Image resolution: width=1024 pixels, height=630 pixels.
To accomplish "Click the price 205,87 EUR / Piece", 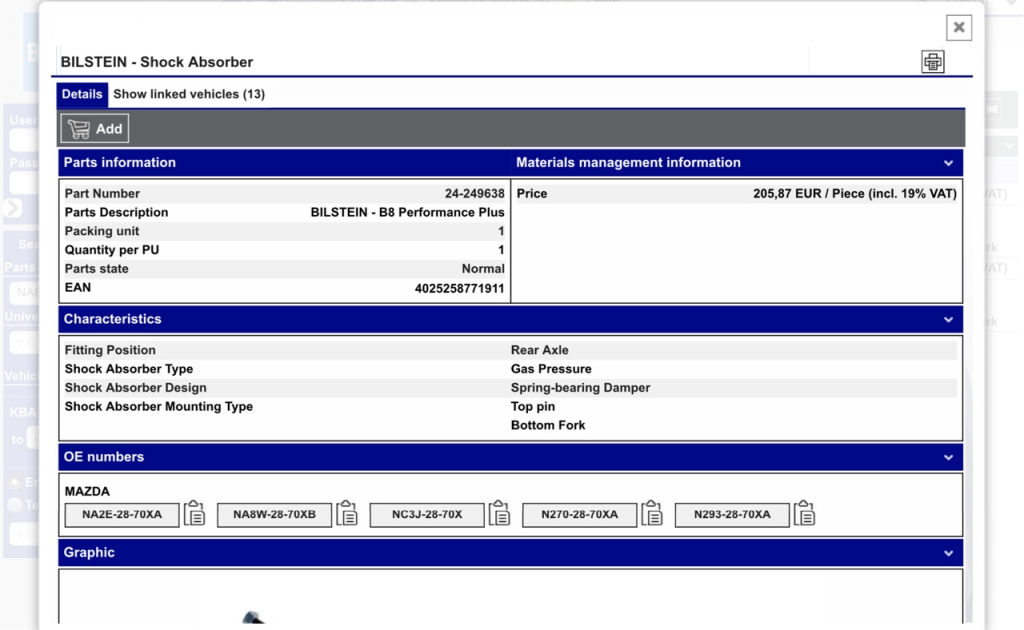I will (855, 194).
